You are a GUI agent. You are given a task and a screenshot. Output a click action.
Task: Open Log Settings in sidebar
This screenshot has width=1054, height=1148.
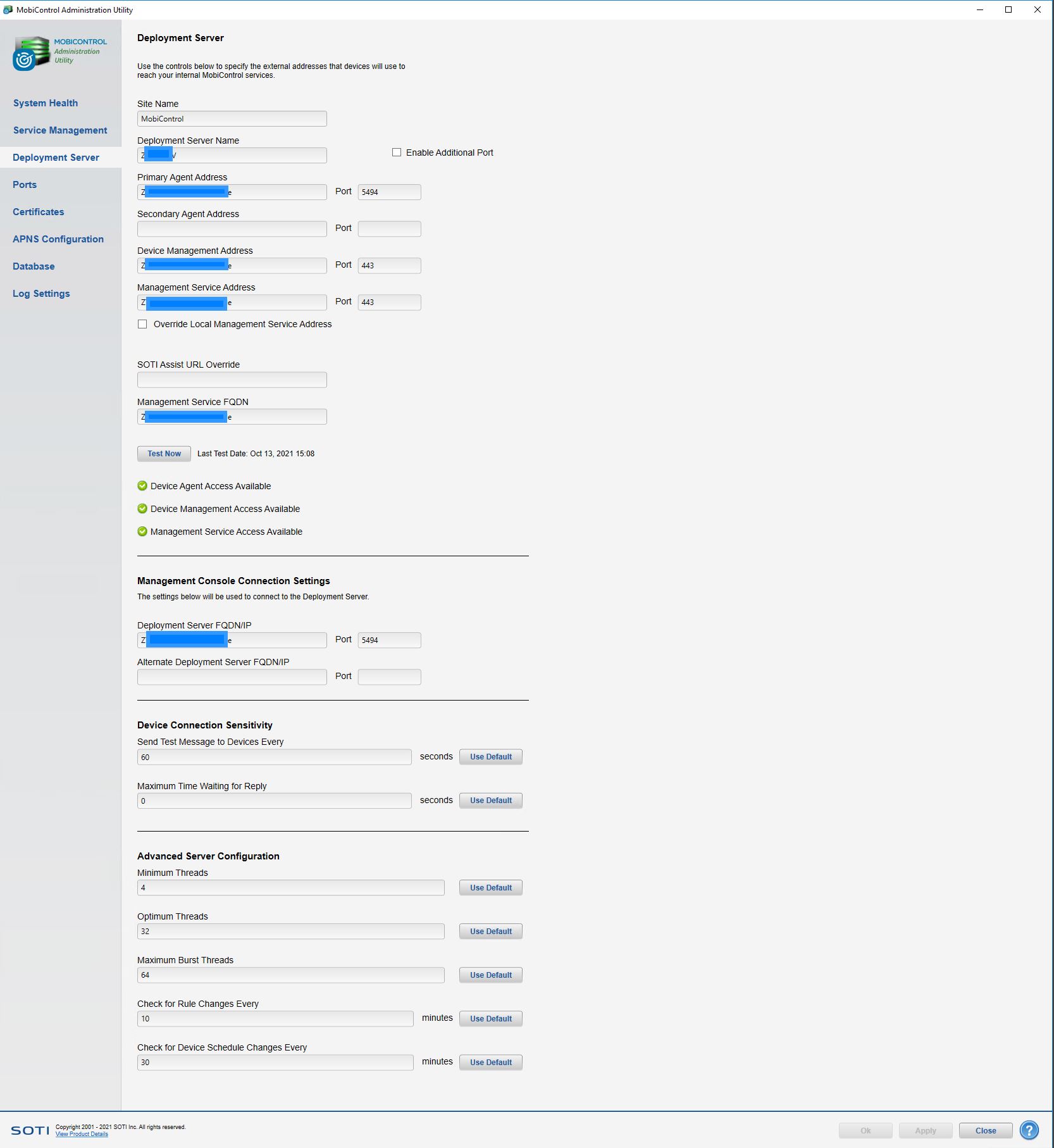click(x=41, y=294)
